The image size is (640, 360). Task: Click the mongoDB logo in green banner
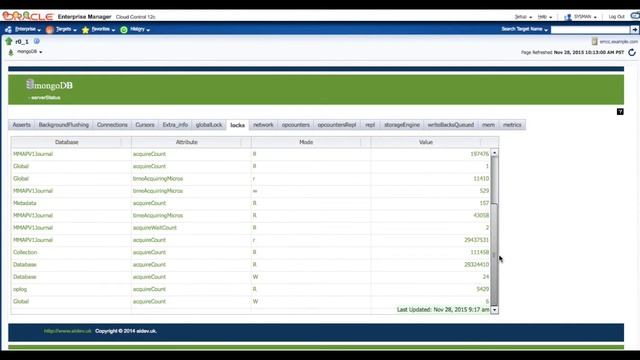click(49, 85)
